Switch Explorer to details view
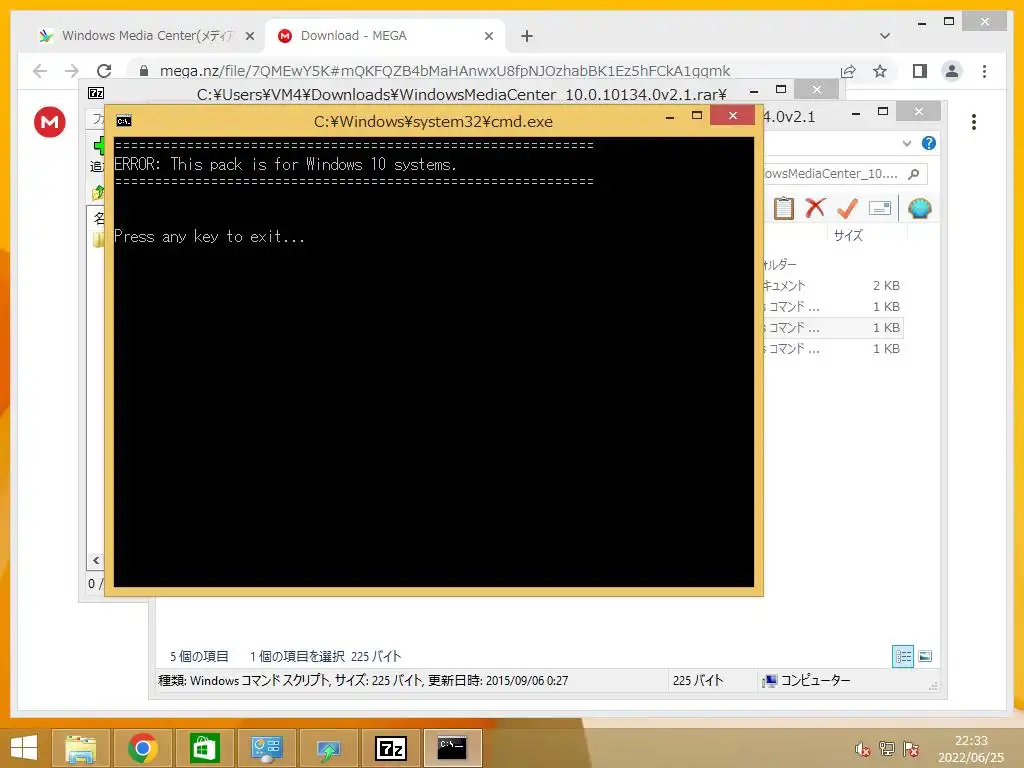This screenshot has width=1024, height=768. click(903, 656)
